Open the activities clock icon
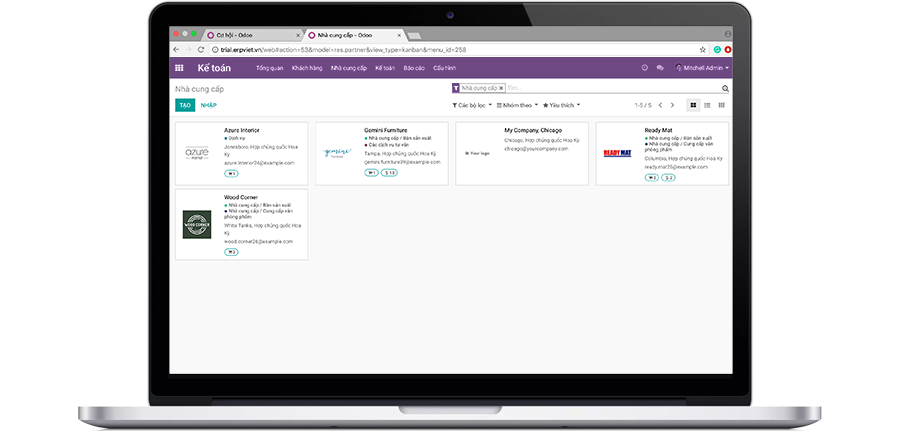 pyautogui.click(x=645, y=68)
